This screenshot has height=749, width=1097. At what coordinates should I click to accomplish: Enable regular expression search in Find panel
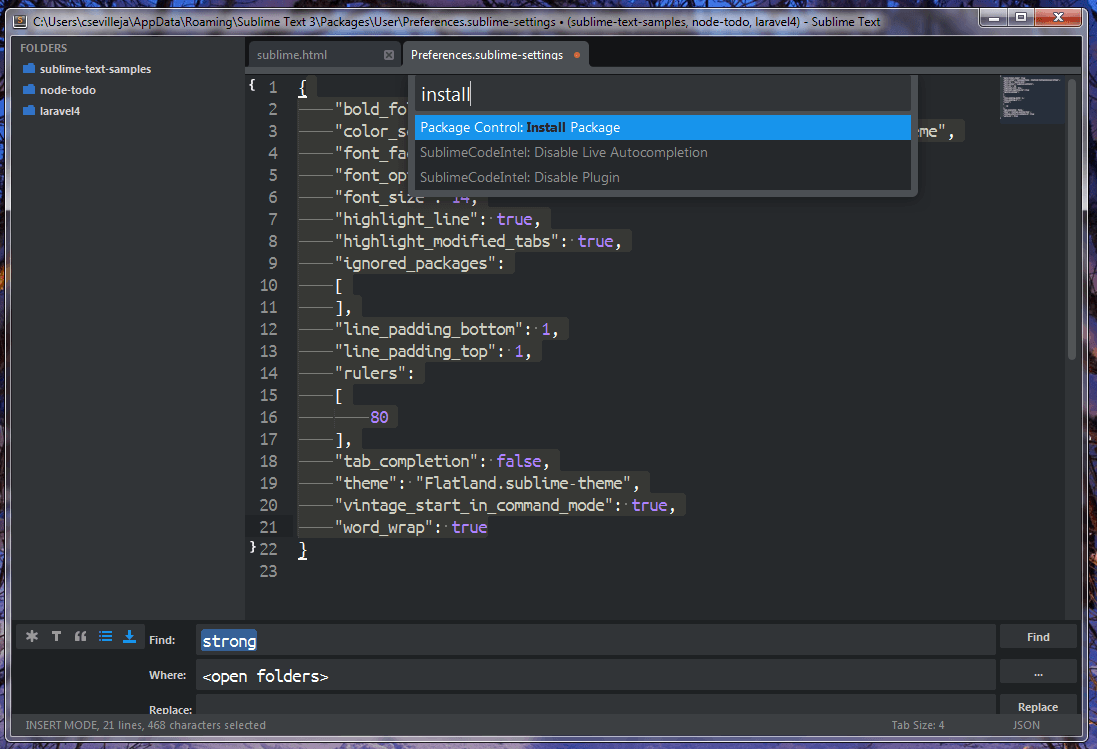[31, 636]
